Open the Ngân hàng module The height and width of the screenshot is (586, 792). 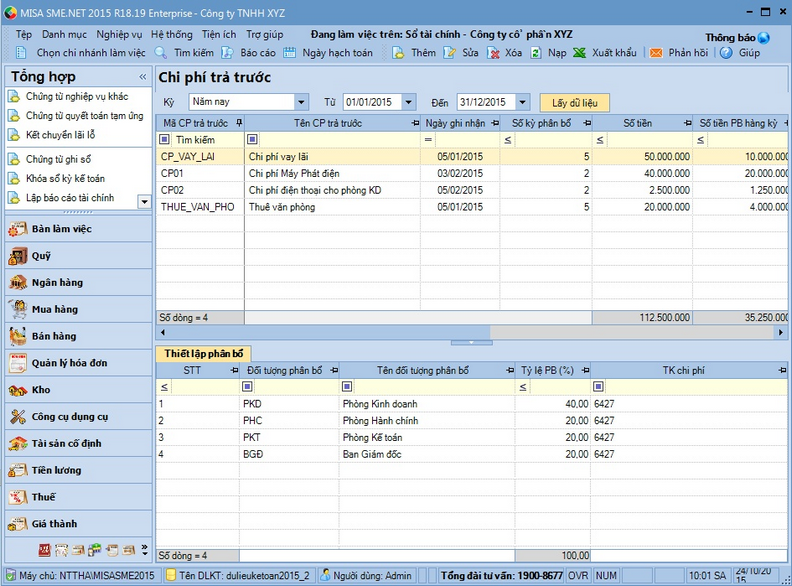(78, 283)
